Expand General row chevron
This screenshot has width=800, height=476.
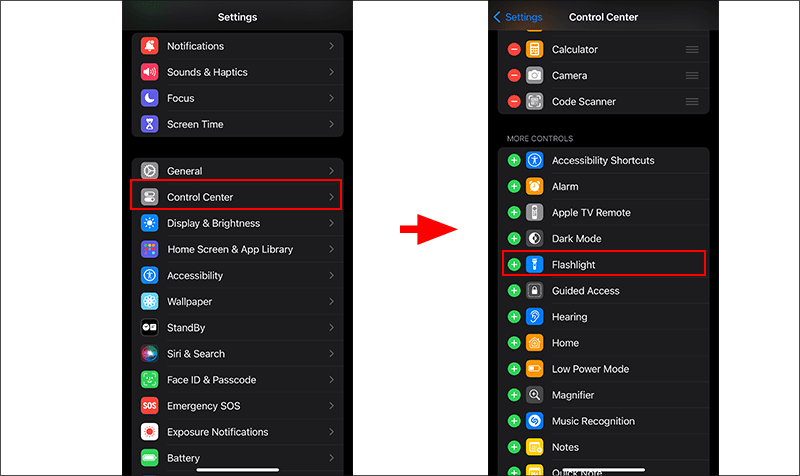331,171
